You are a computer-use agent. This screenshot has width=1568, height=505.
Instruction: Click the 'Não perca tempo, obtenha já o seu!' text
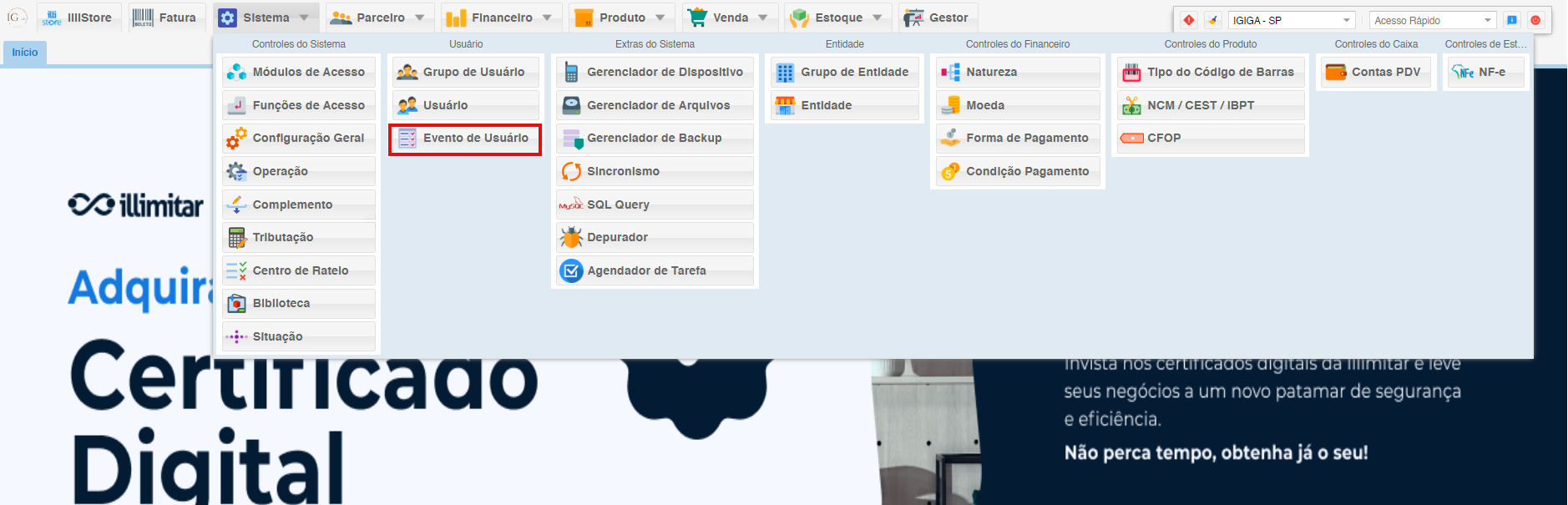tap(1216, 453)
